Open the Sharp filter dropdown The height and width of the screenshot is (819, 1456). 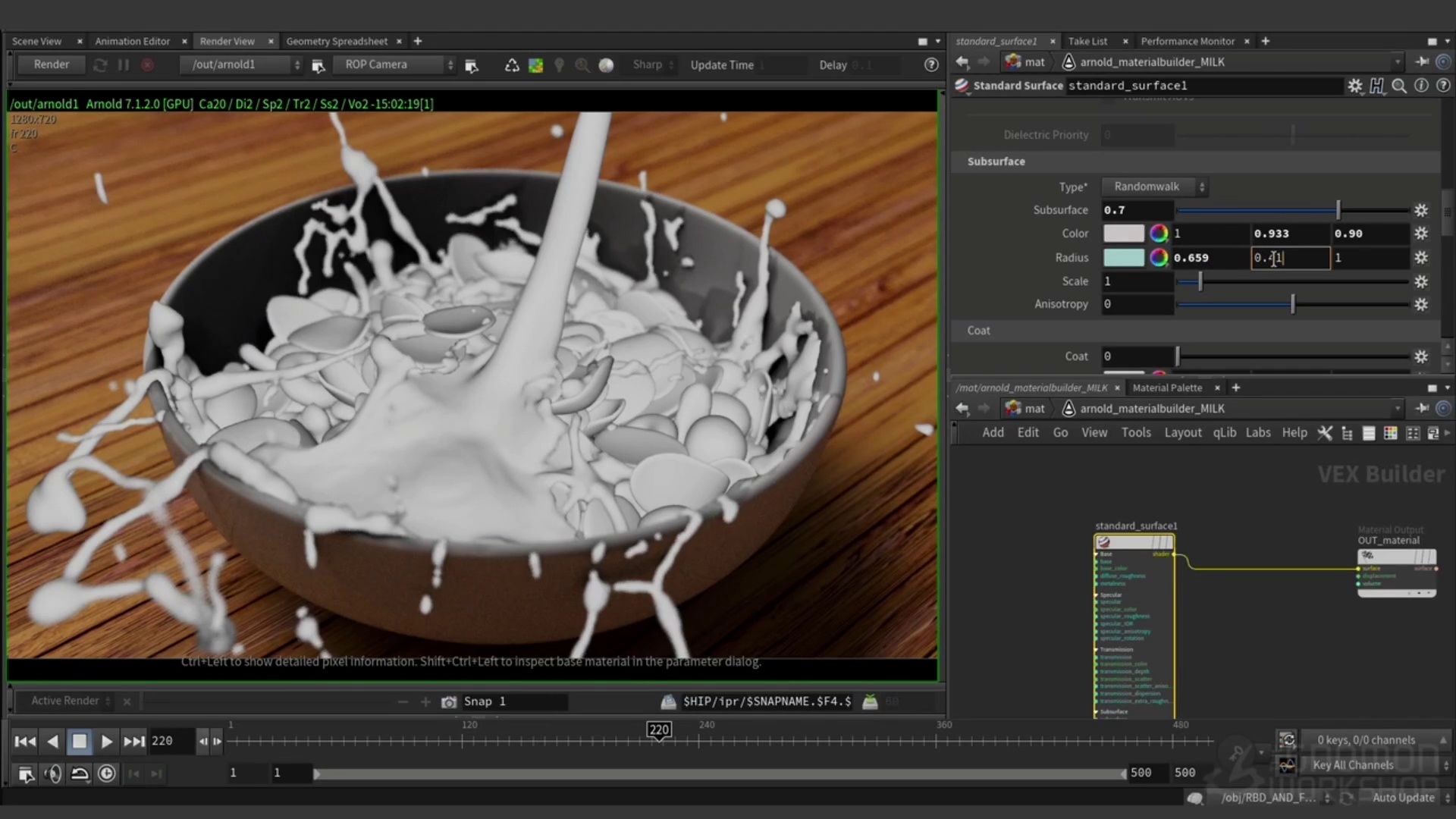point(651,64)
